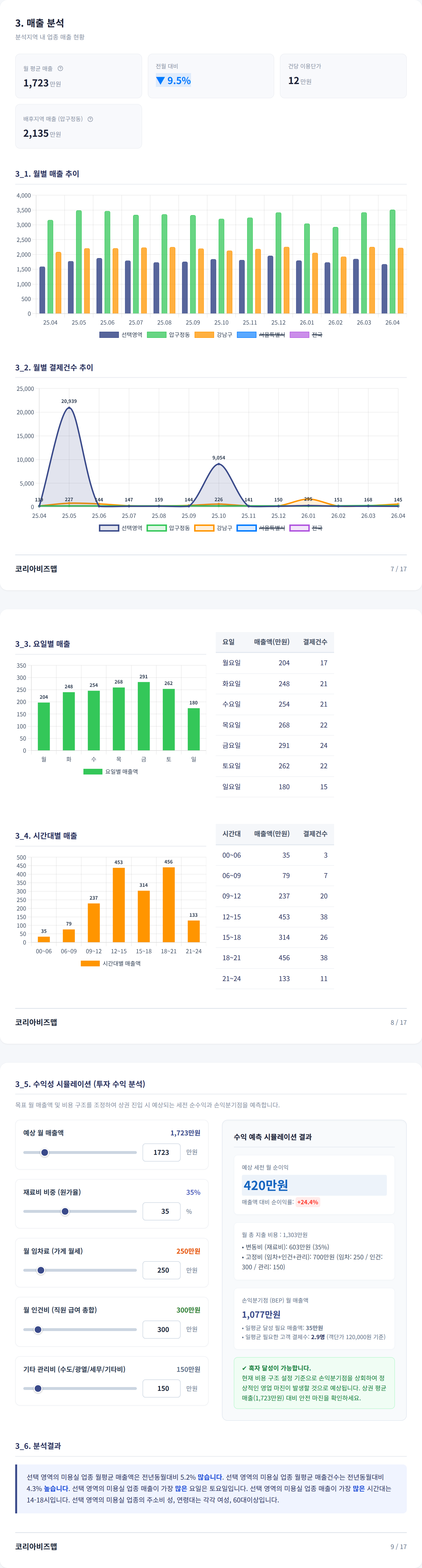Click the 기타 관리비 slider handle
Screen dimensions: 422x1568
[x=38, y=1389]
